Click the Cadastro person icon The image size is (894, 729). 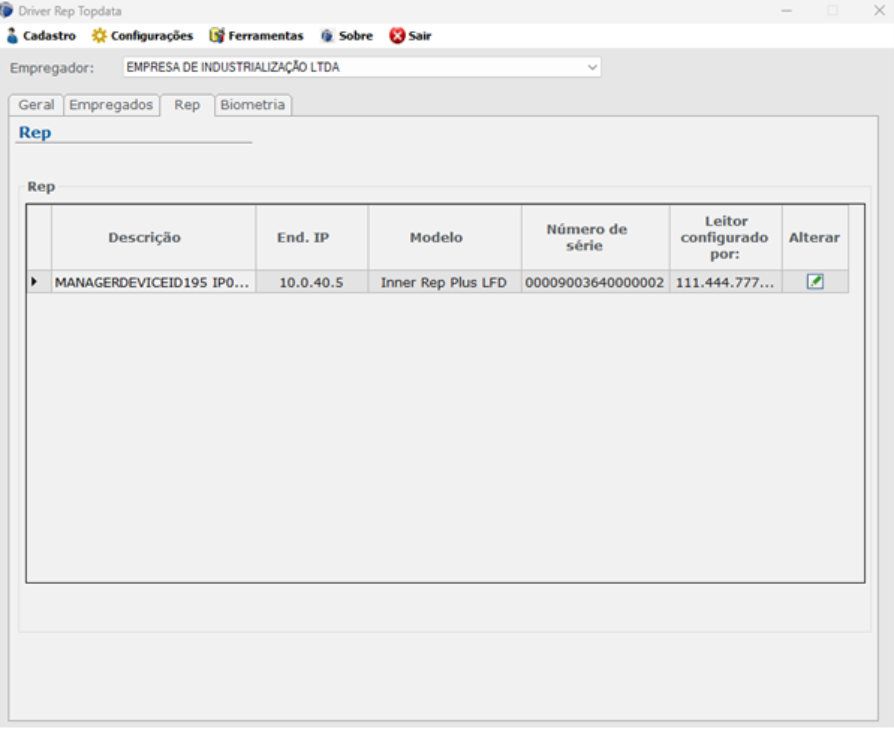click(x=13, y=36)
